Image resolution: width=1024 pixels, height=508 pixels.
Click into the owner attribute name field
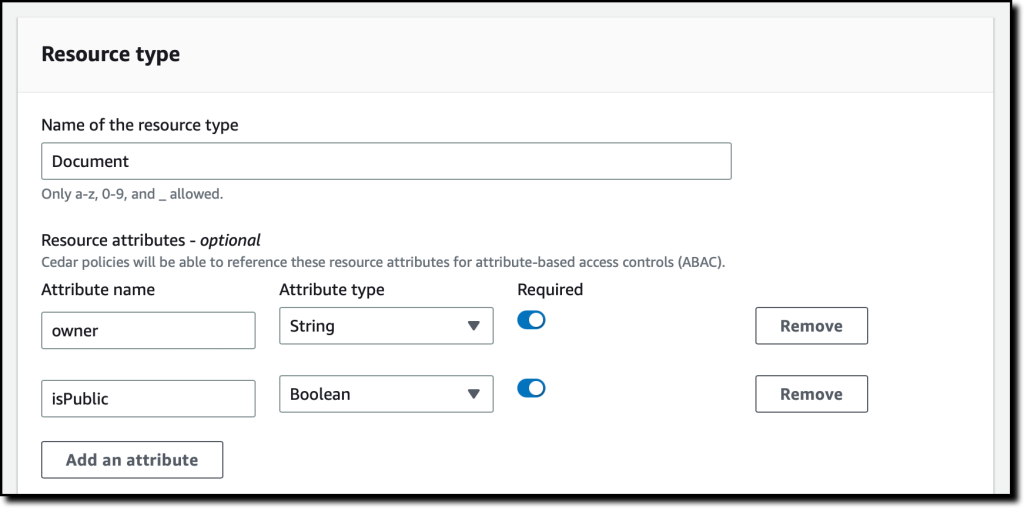(148, 331)
